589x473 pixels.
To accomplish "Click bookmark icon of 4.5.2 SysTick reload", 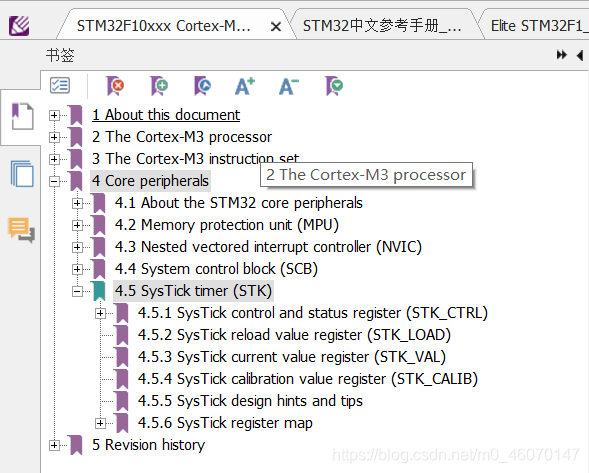I will click(x=122, y=335).
